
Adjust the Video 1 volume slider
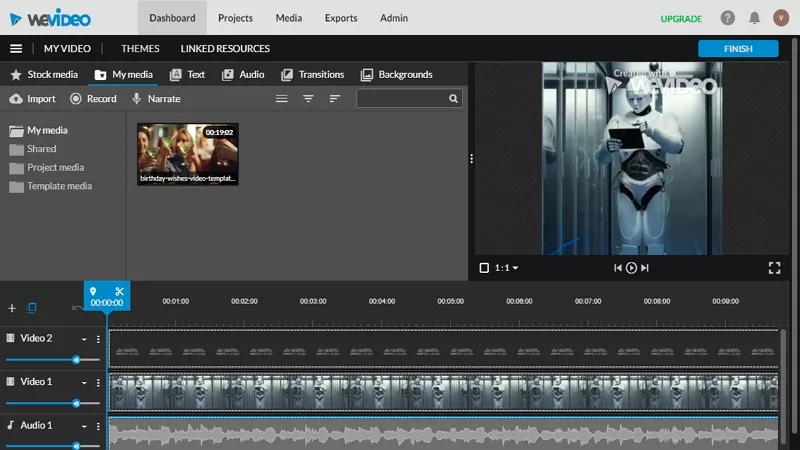76,403
